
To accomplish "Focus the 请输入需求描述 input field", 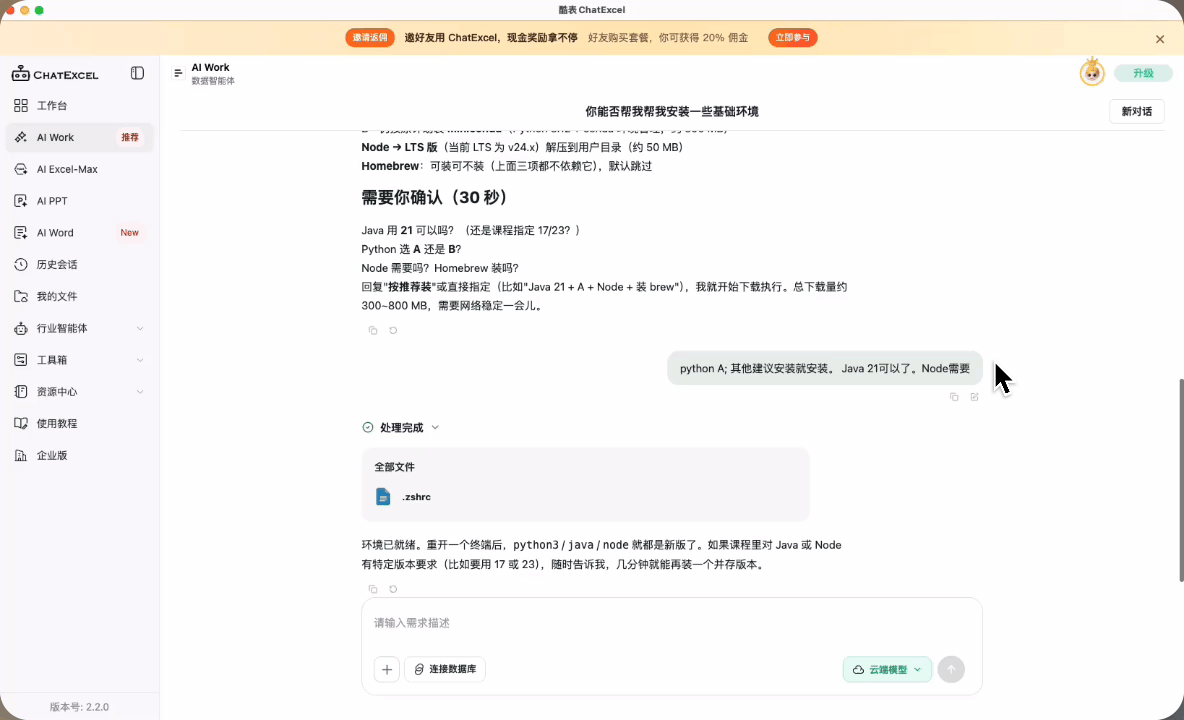I will (x=671, y=623).
